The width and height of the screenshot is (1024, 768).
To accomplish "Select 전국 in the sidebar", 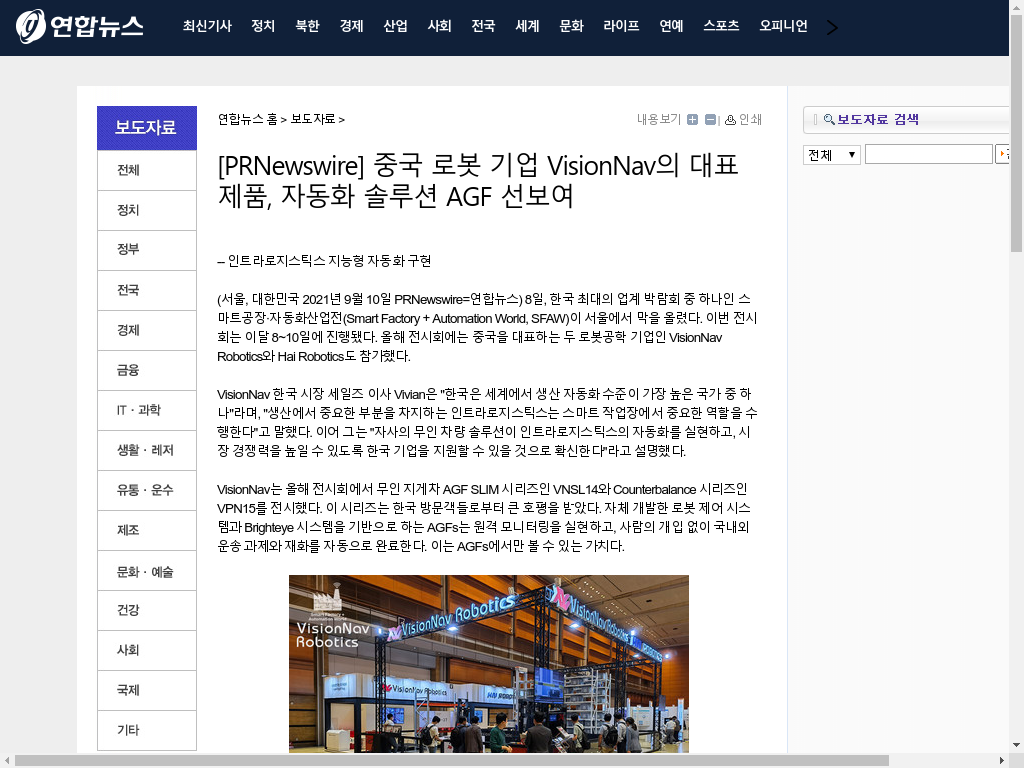I will 147,291.
